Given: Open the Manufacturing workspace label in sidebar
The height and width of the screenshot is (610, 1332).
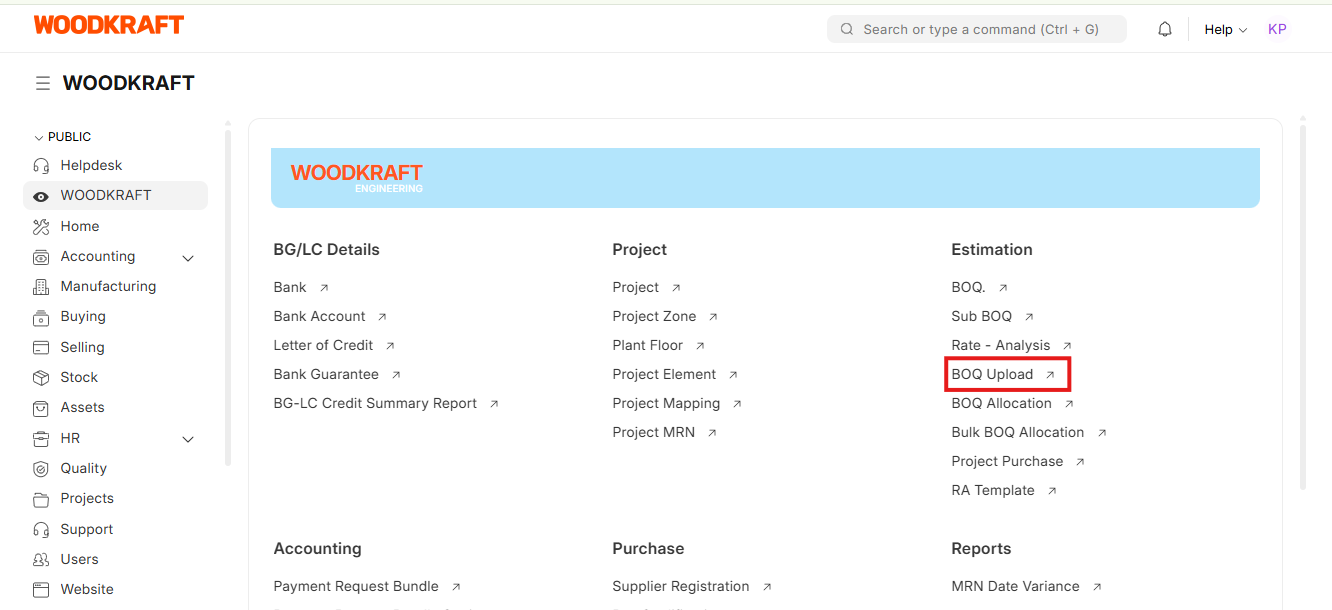Looking at the screenshot, I should pyautogui.click(x=108, y=287).
